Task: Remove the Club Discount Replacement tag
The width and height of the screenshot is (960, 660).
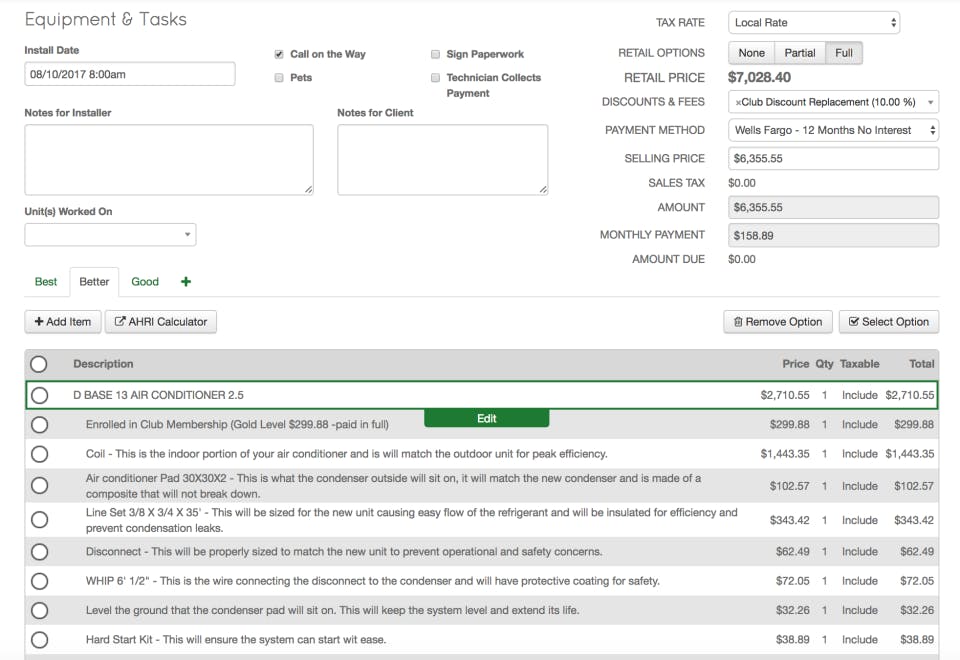Action: (738, 102)
